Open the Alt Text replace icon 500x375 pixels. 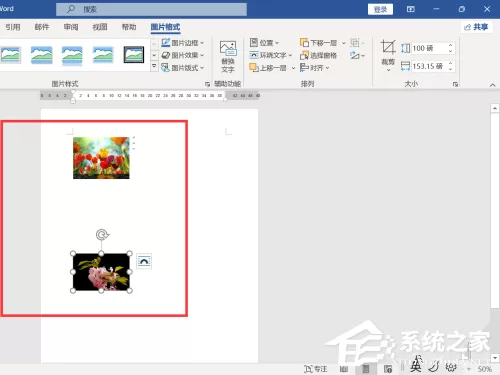[228, 49]
